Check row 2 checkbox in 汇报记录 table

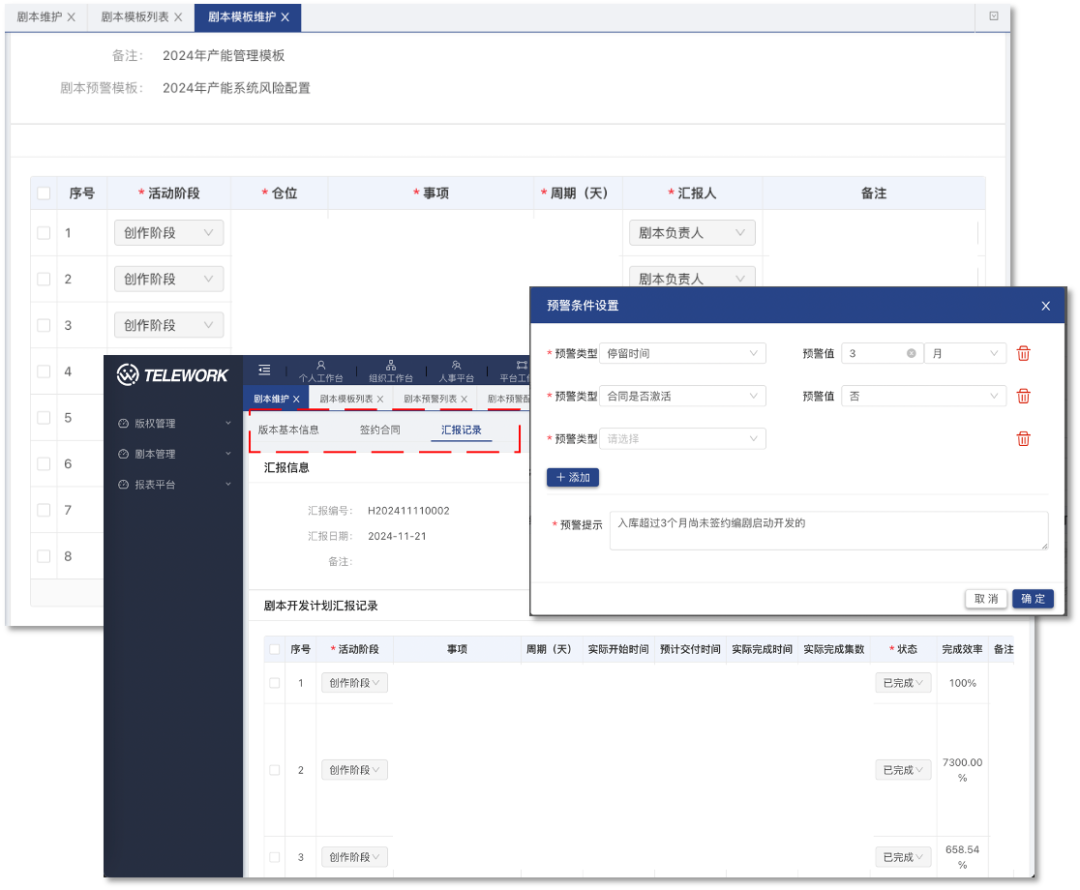tap(275, 769)
